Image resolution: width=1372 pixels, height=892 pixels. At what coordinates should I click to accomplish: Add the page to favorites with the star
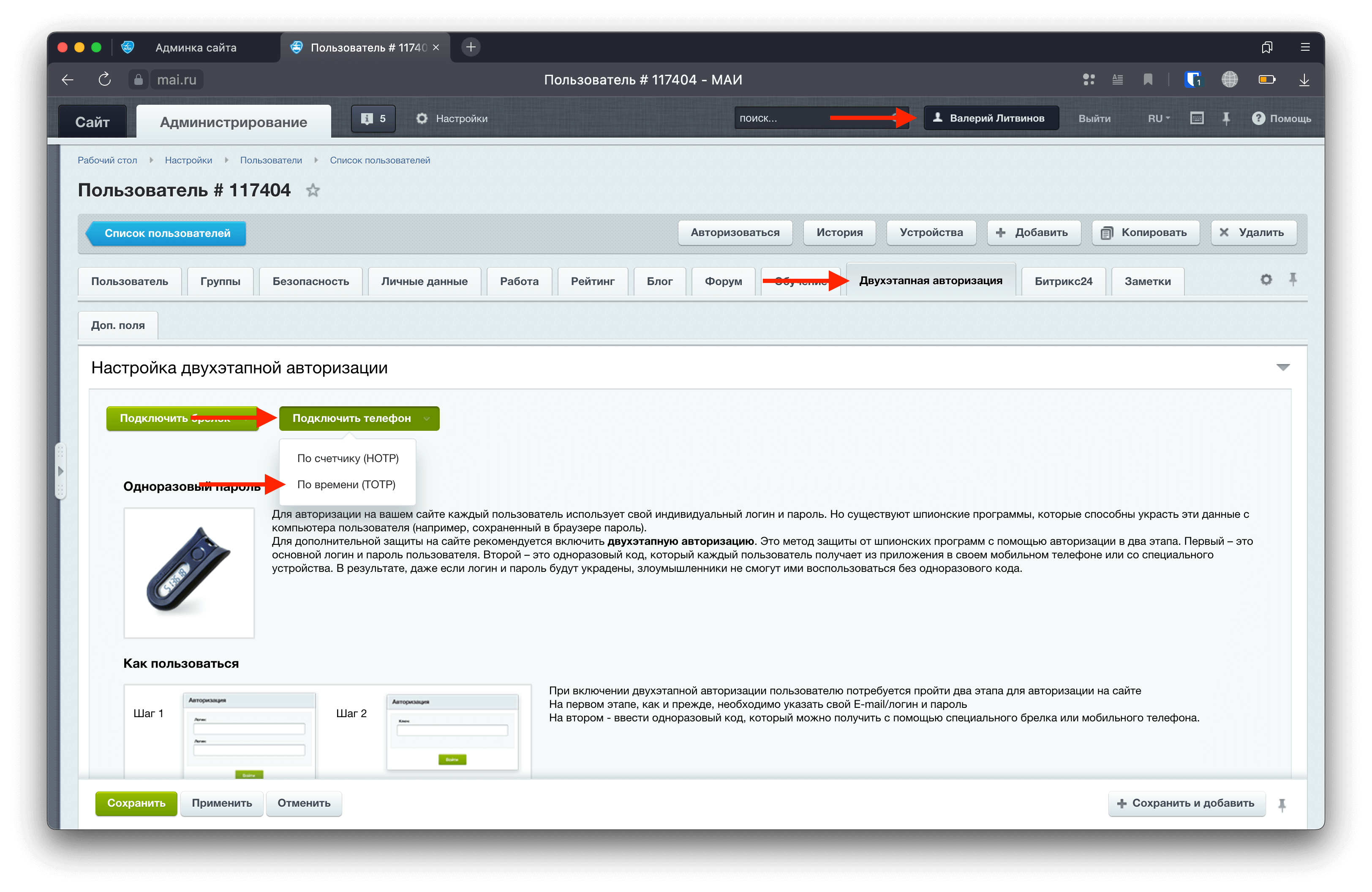313,191
